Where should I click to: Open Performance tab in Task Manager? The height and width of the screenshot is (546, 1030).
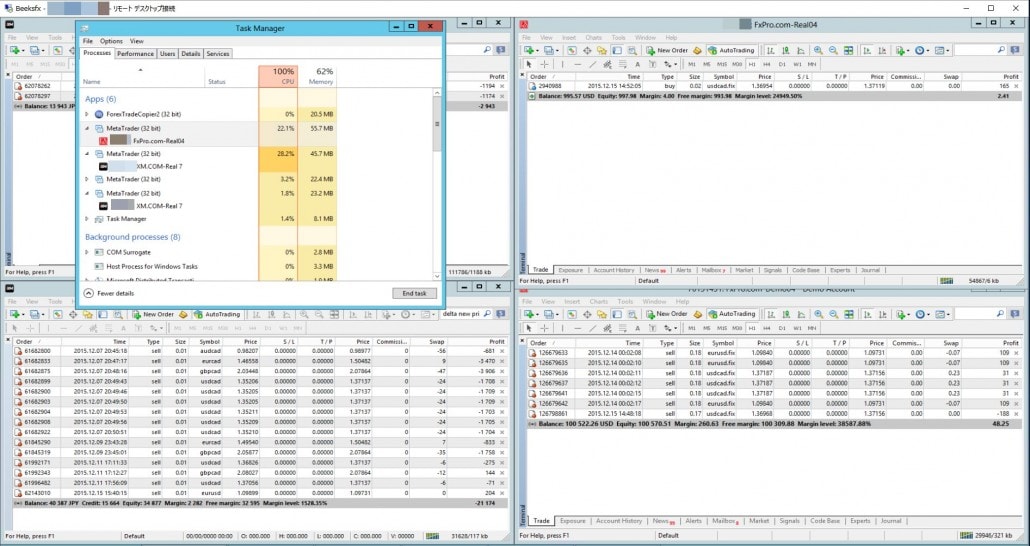tap(135, 54)
